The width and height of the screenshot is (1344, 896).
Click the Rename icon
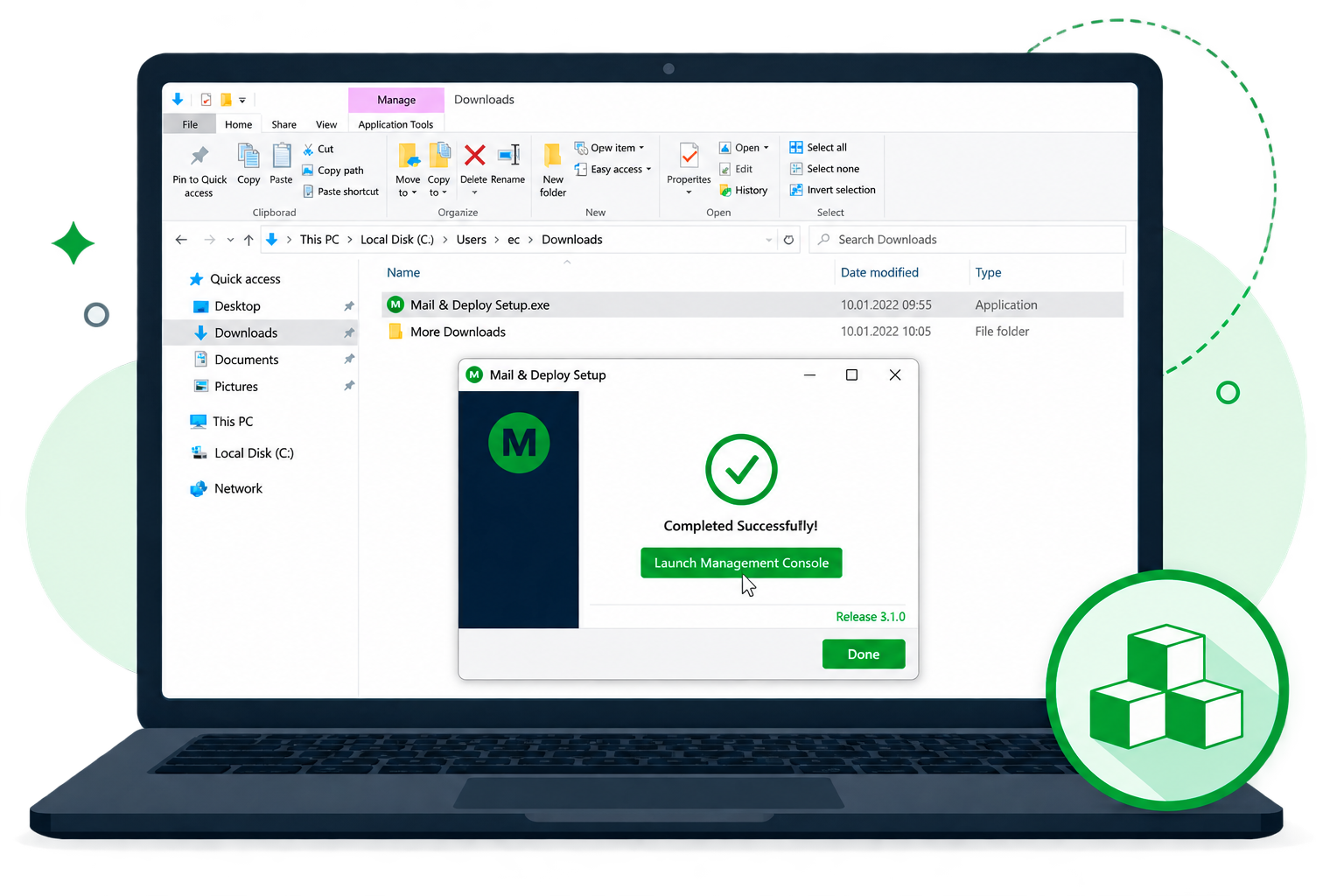508,156
